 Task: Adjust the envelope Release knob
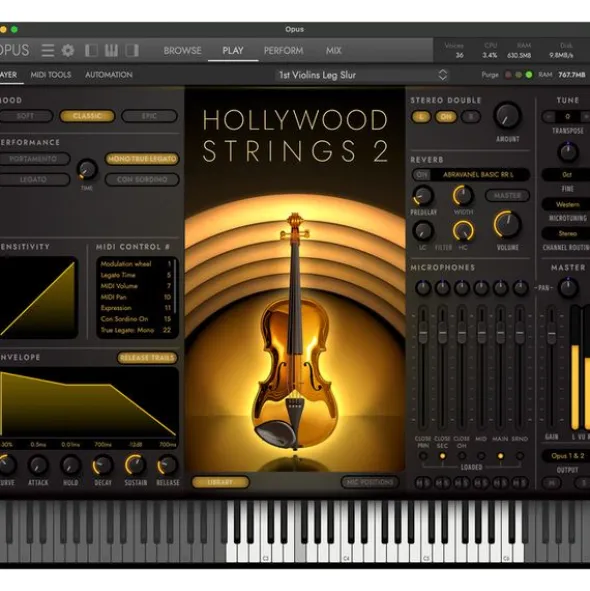click(167, 465)
